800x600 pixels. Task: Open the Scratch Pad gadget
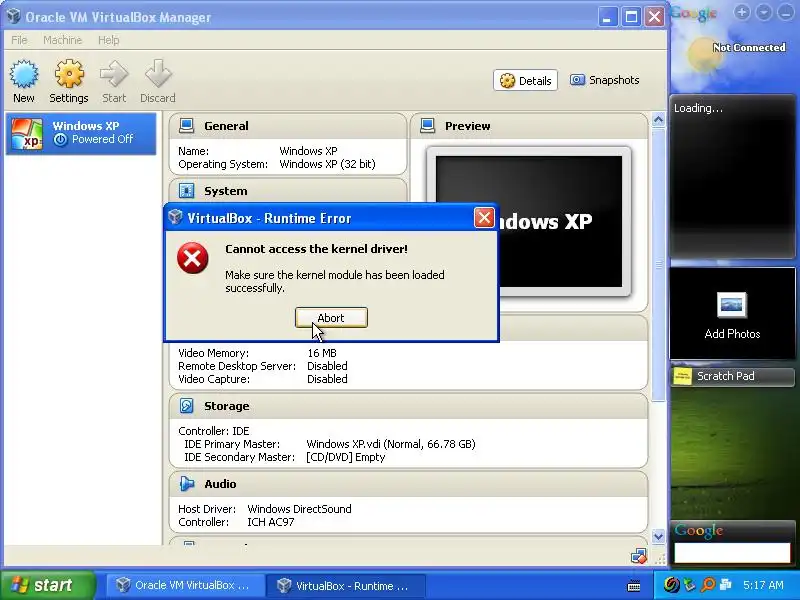point(732,377)
